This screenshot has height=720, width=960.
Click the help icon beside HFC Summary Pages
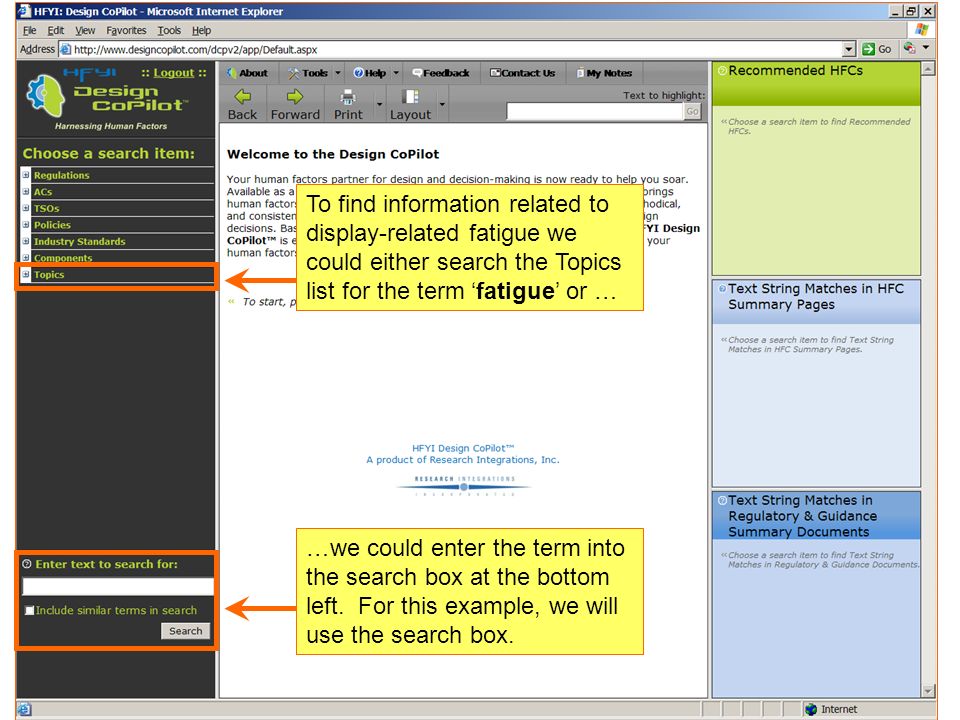(722, 288)
